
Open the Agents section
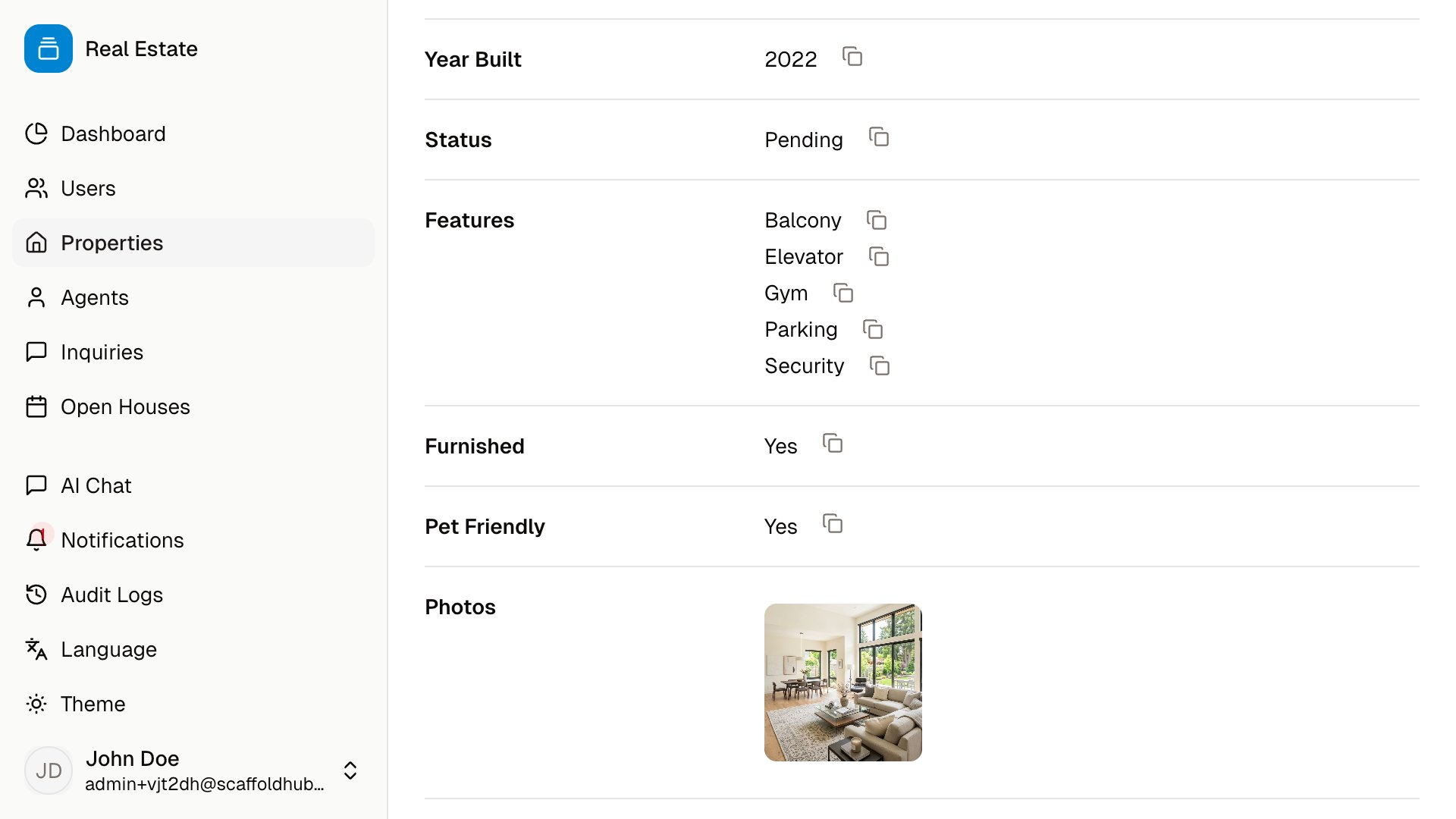coord(95,297)
